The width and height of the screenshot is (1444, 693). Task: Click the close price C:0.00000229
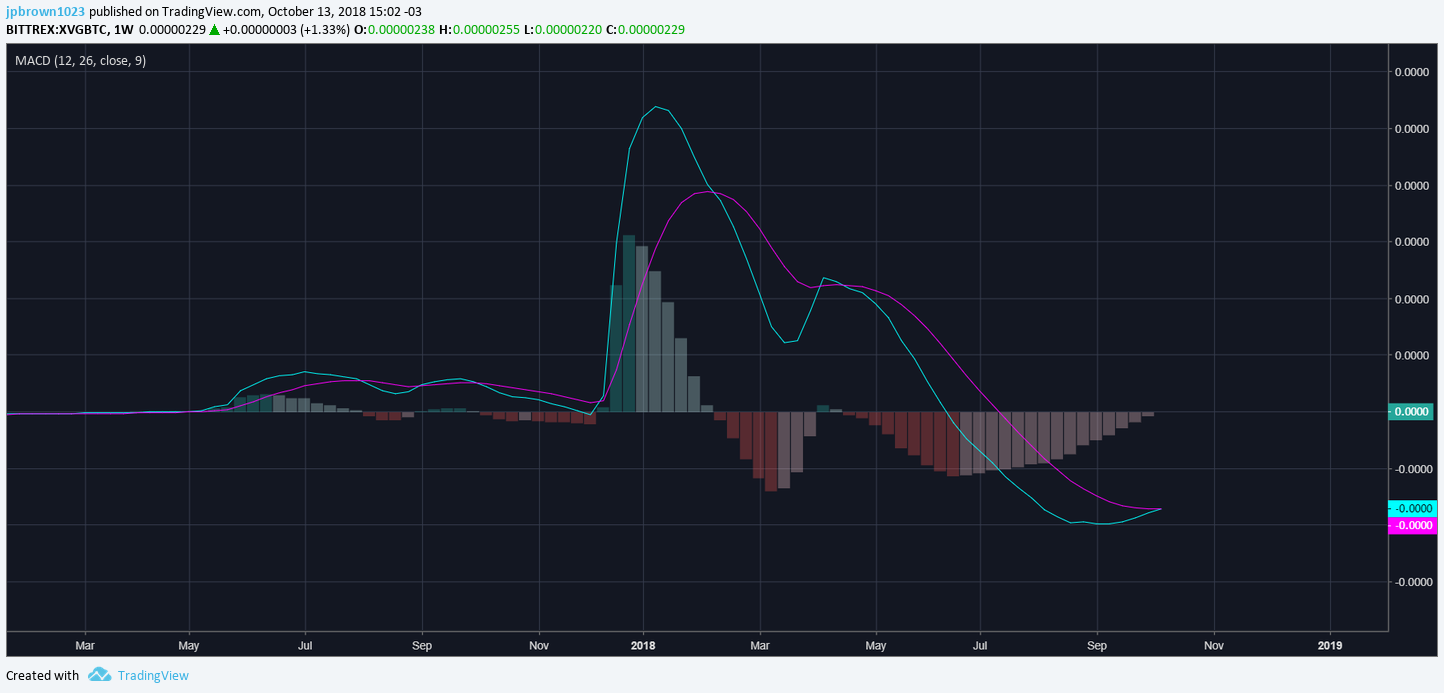click(x=645, y=29)
